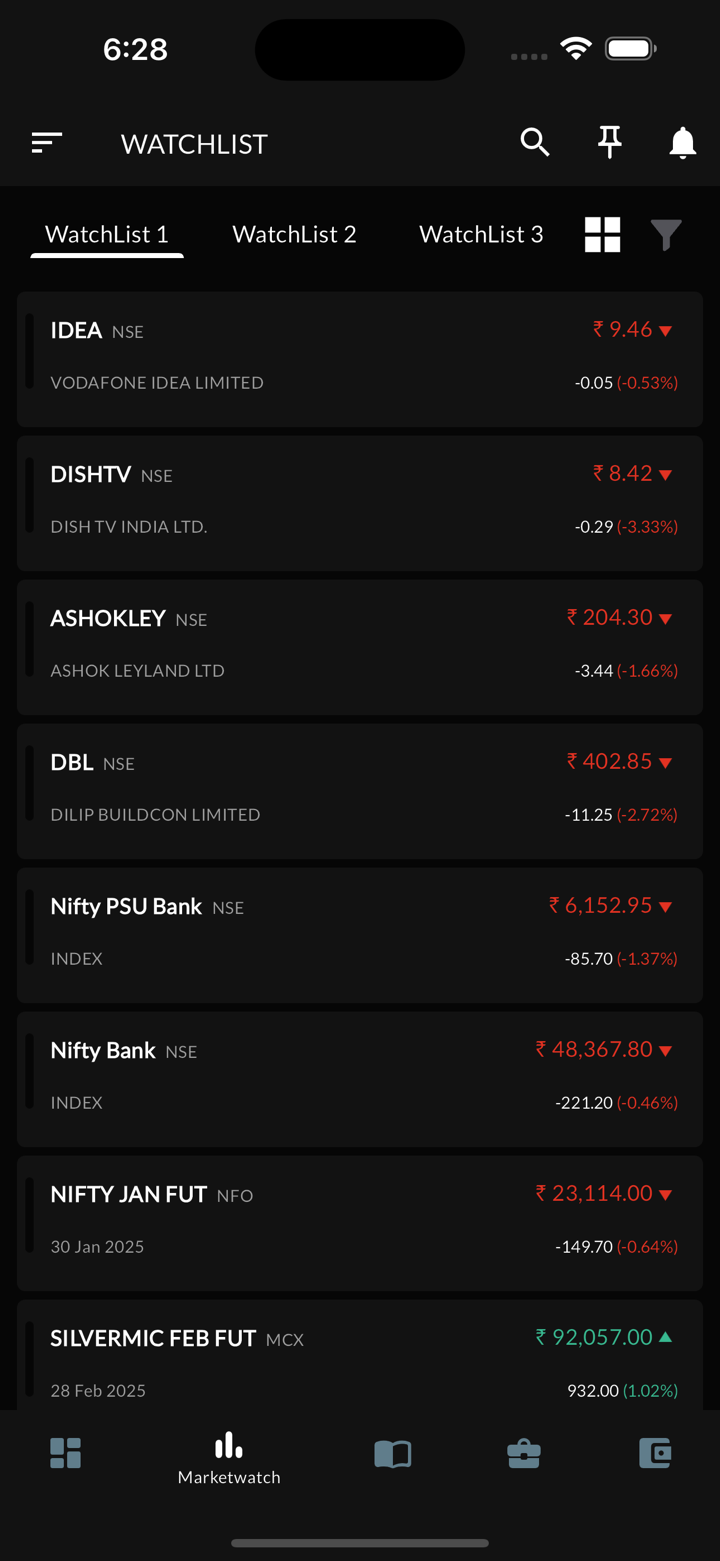The width and height of the screenshot is (720, 1561).
Task: Select the Marketwatch bottom tab
Action: [x=229, y=1458]
